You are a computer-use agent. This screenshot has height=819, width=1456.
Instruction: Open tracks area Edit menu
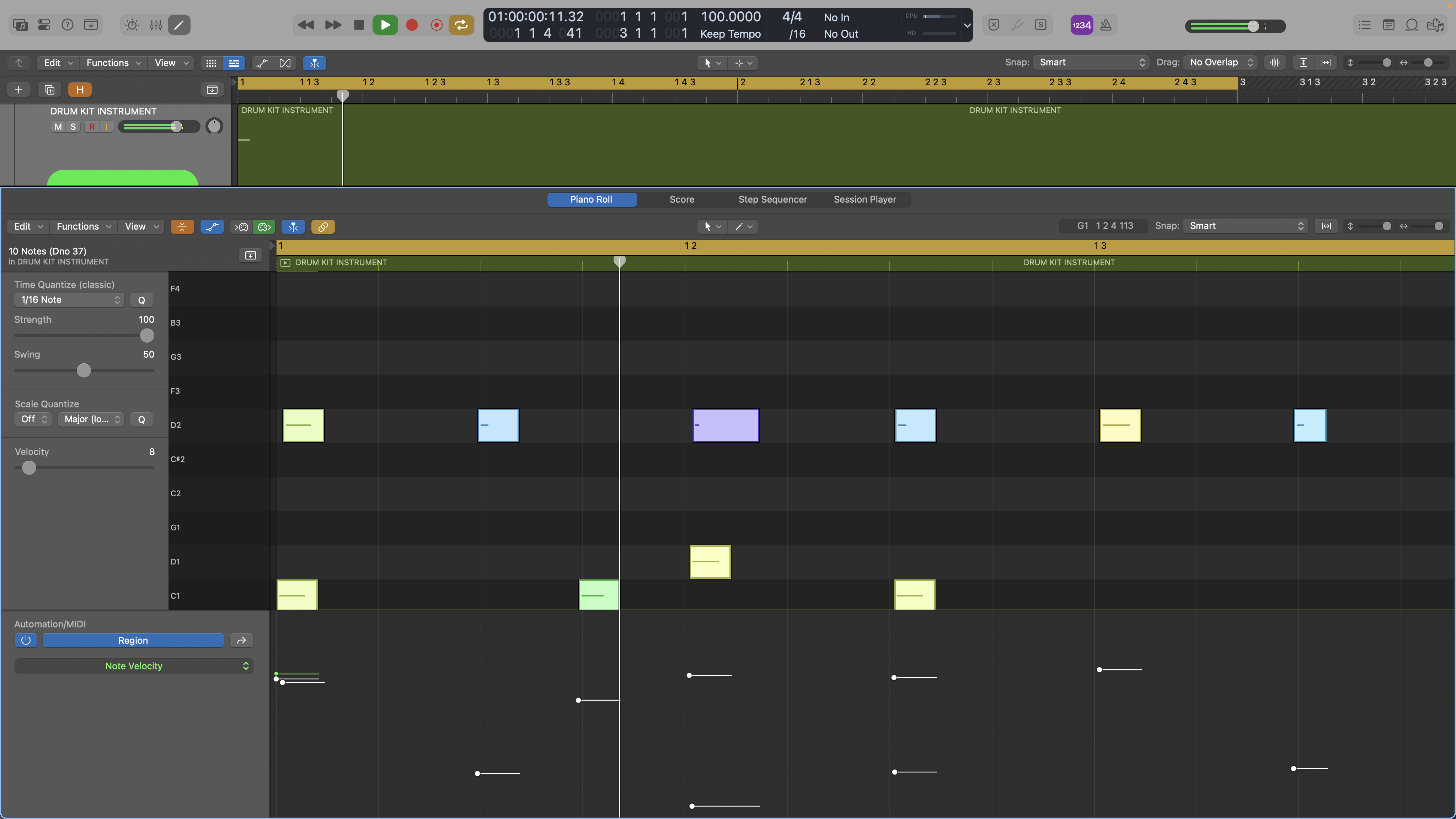pos(58,63)
